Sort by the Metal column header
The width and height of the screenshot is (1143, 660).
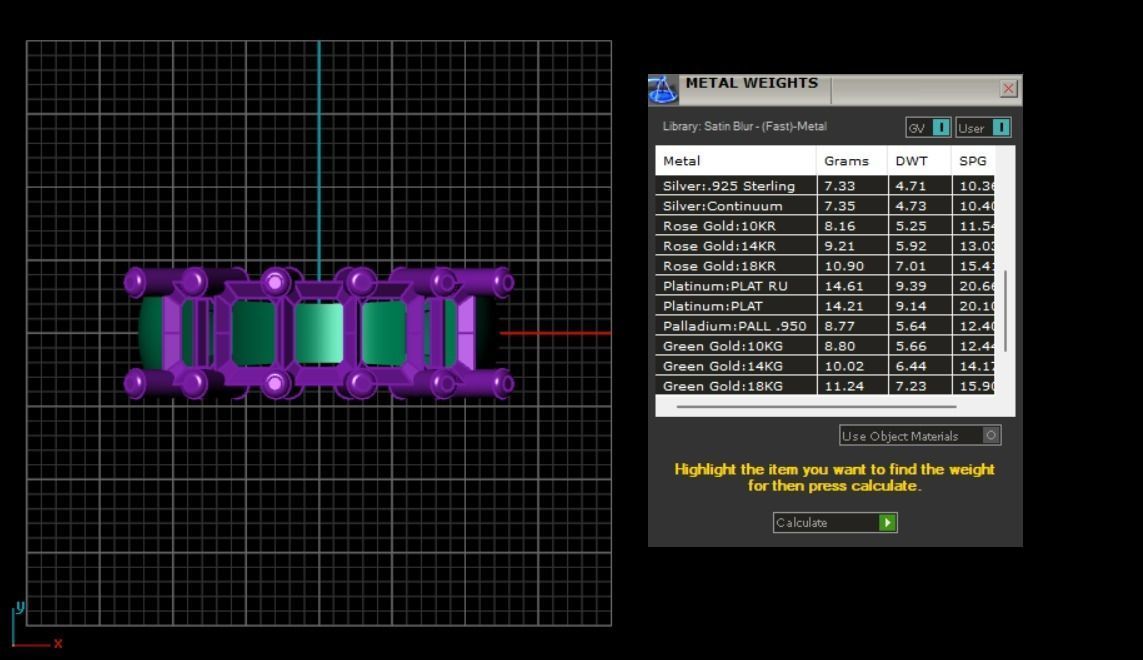click(736, 160)
